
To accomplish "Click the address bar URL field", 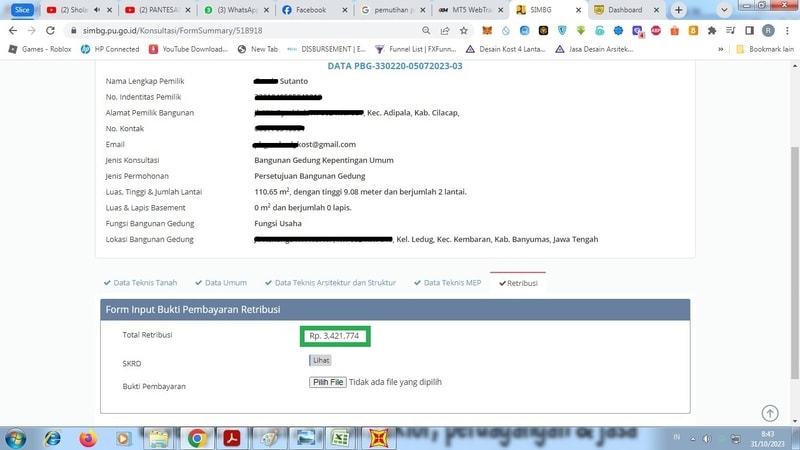I will click(x=250, y=30).
